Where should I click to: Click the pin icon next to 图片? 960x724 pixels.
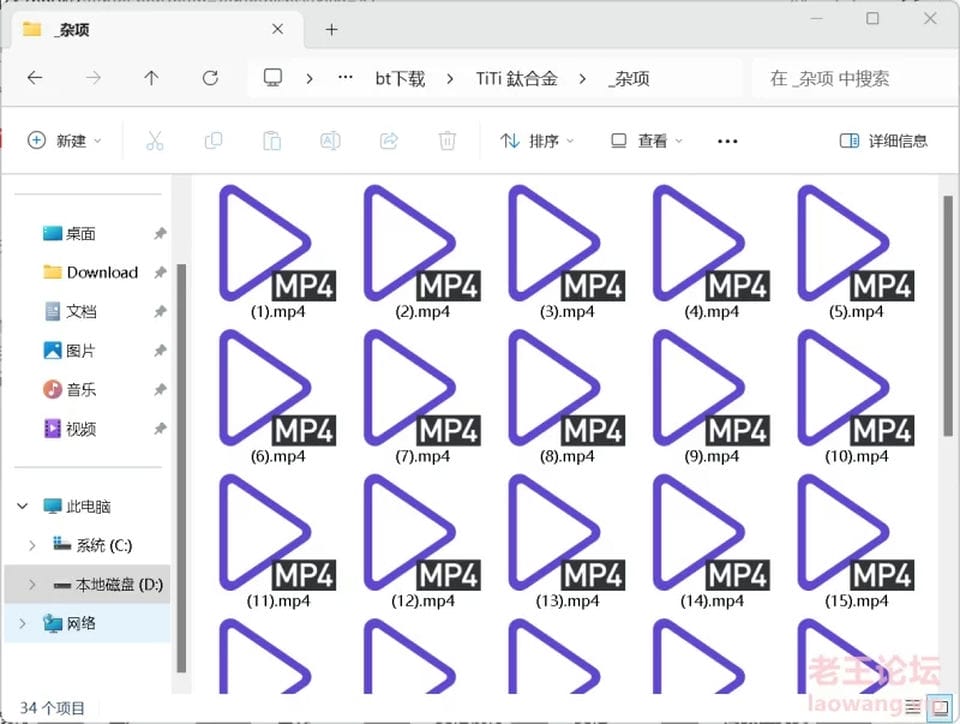pos(160,351)
